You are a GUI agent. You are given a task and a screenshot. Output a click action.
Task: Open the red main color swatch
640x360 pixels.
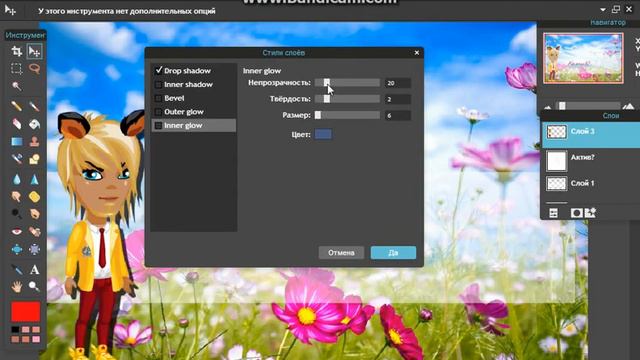click(x=26, y=312)
